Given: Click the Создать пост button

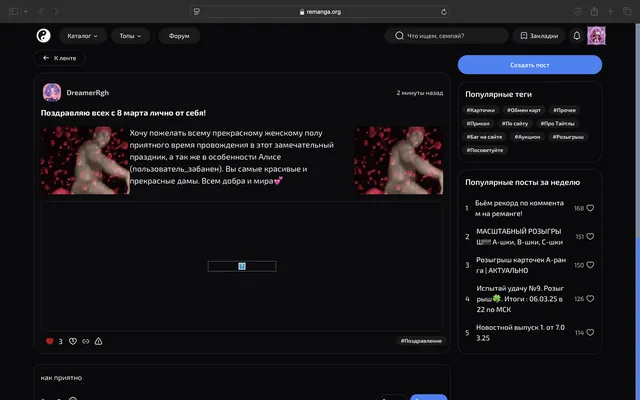Looking at the screenshot, I should [529, 65].
